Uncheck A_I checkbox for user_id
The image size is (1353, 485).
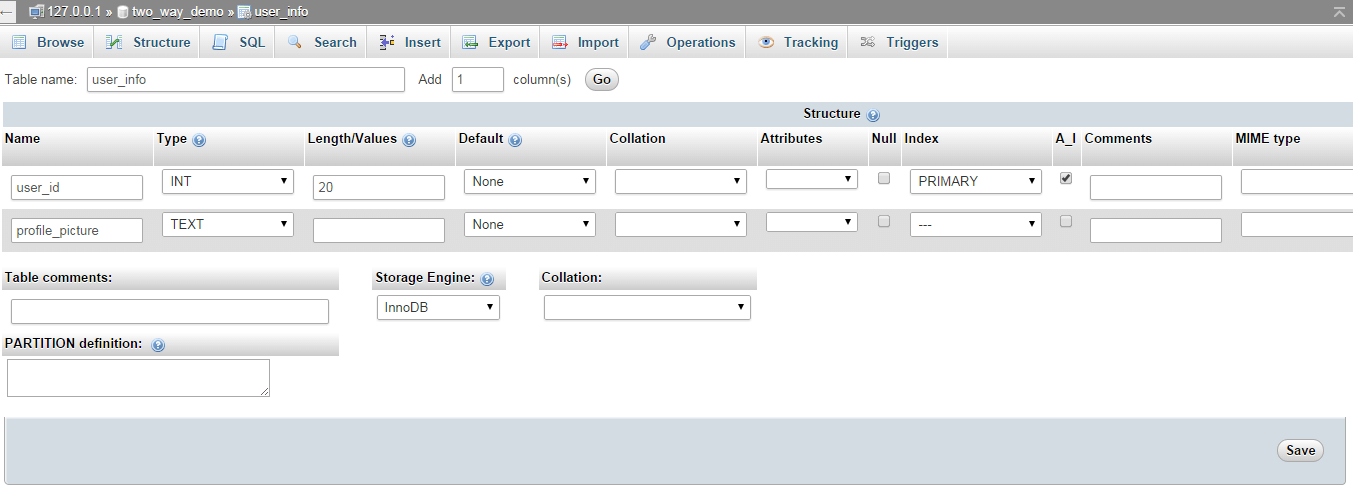(x=1065, y=178)
